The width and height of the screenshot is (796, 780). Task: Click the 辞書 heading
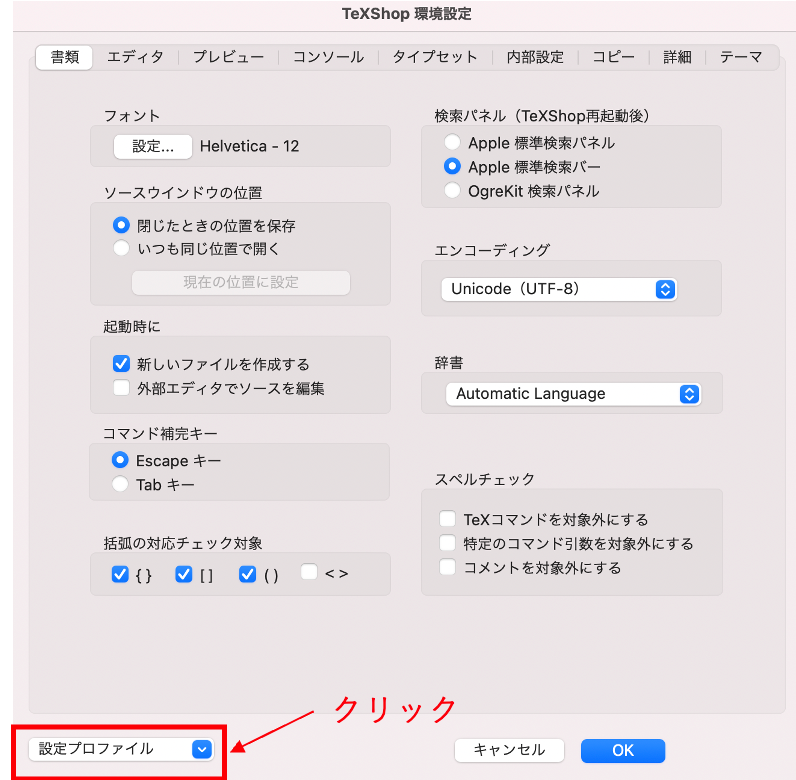(x=449, y=363)
